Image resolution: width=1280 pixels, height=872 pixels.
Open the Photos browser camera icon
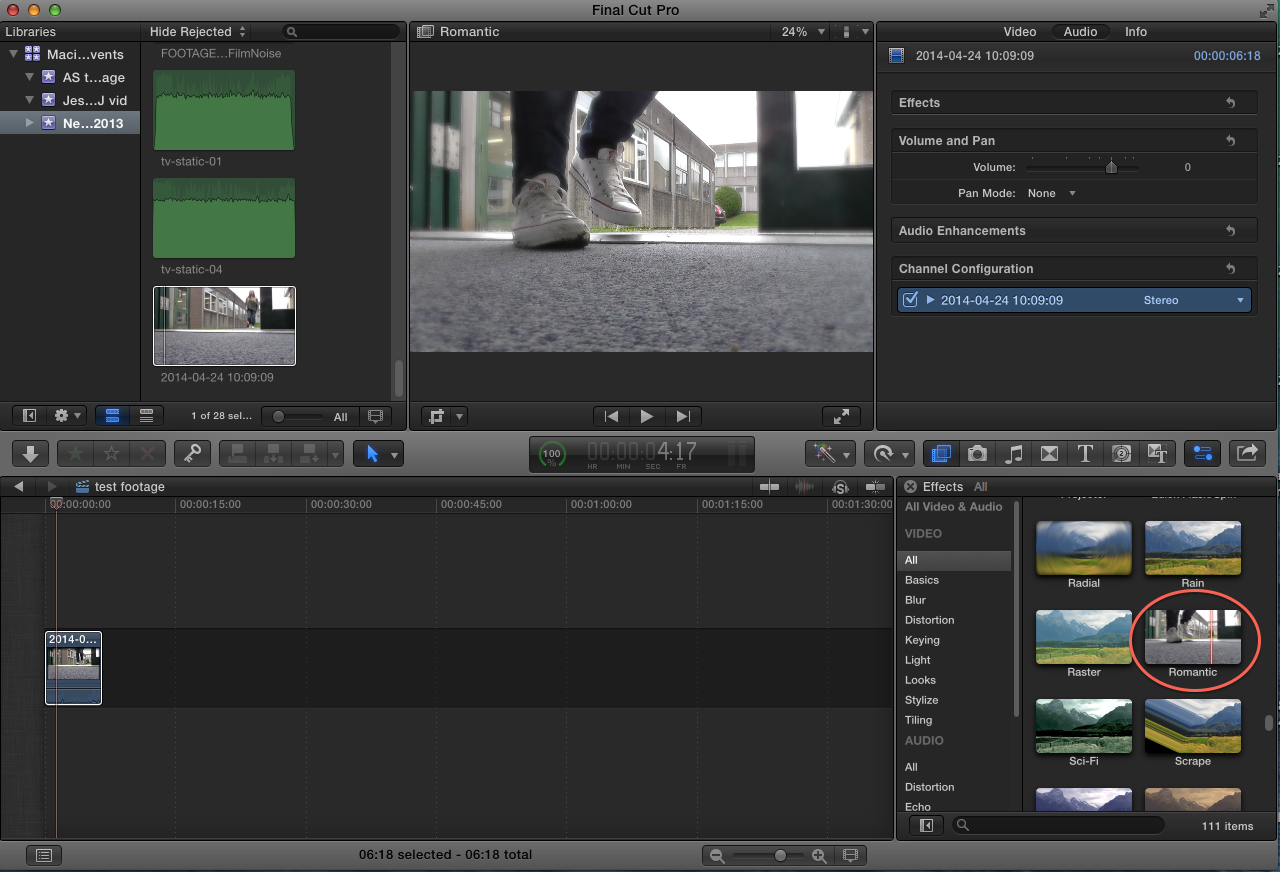click(977, 453)
